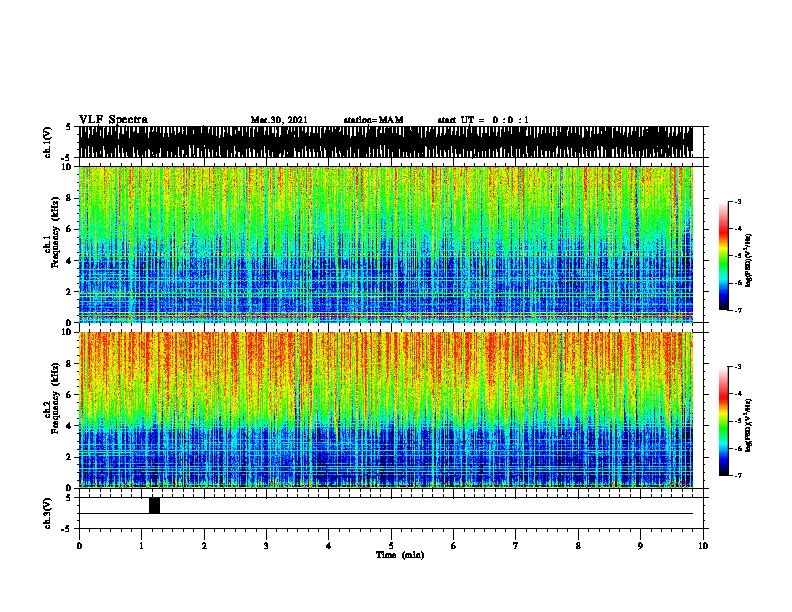Viewport: 792px width, 612px height.
Task: Click the black pulse marker in ch.3 panel
Action: click(x=154, y=505)
